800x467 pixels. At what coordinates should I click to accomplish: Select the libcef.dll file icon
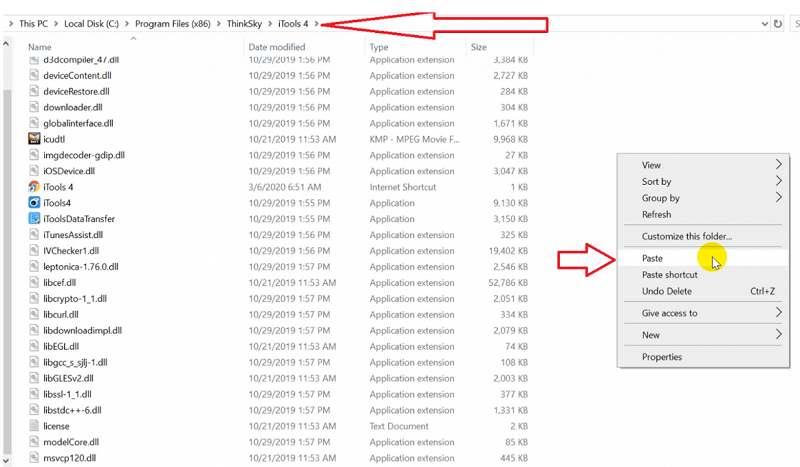click(34, 283)
